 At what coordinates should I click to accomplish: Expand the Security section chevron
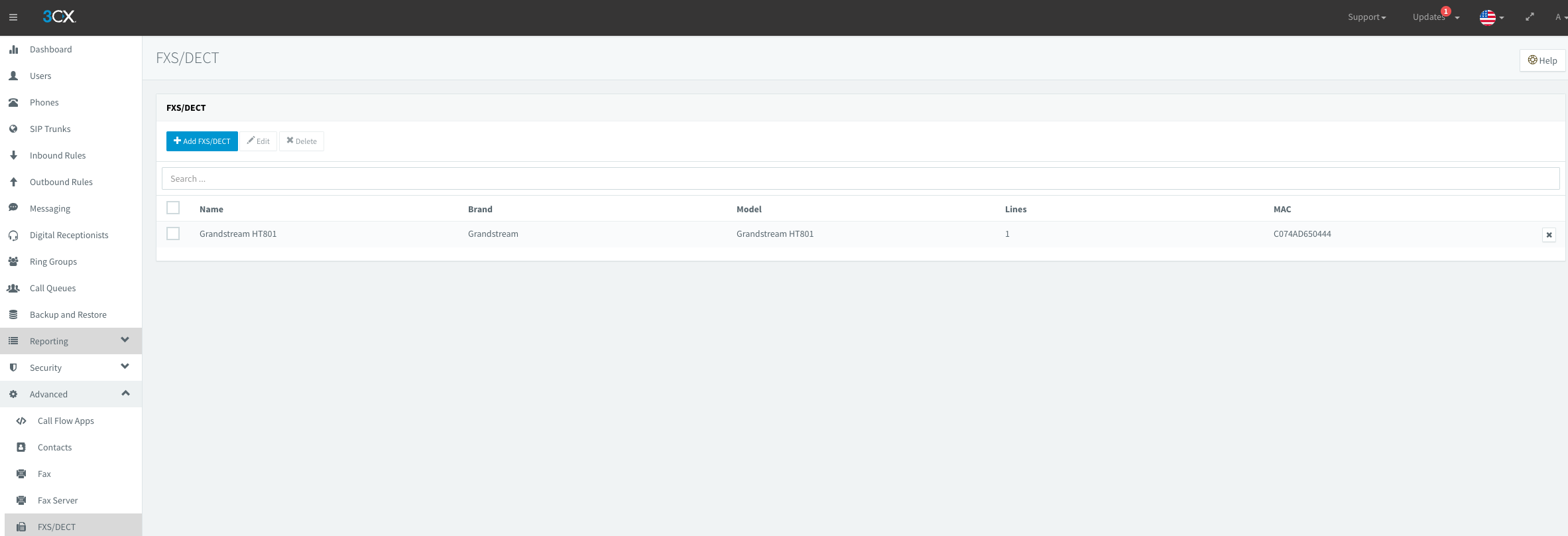pos(125,367)
